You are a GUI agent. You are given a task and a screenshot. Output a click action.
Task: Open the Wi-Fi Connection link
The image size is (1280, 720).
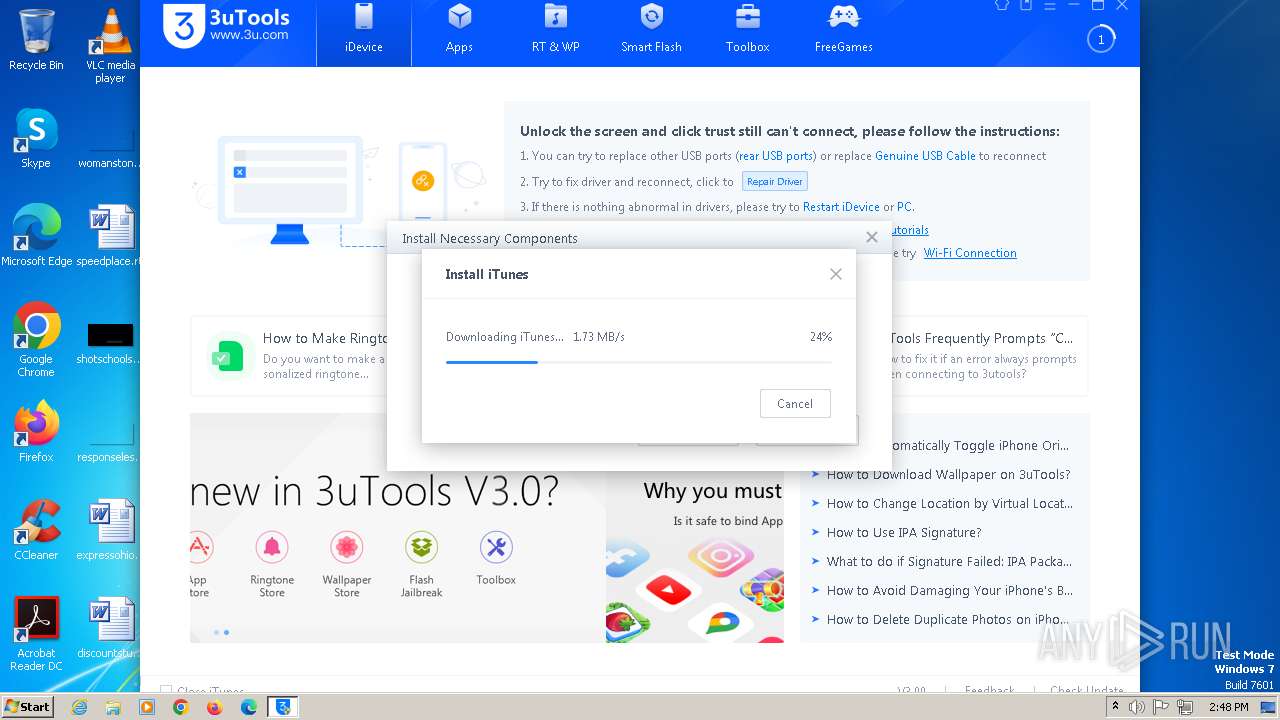click(x=970, y=253)
